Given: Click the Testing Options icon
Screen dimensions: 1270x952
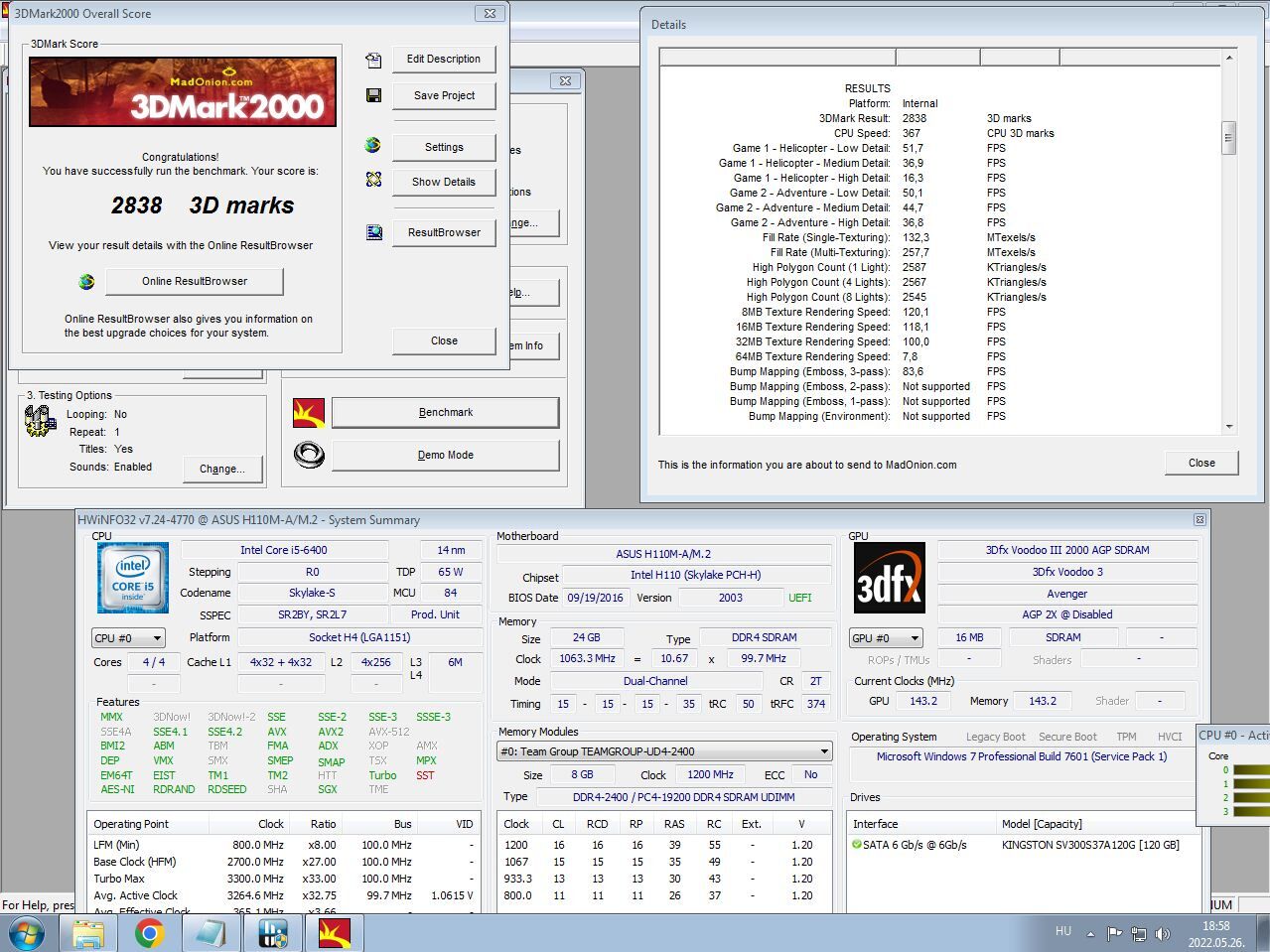Looking at the screenshot, I should [x=40, y=420].
